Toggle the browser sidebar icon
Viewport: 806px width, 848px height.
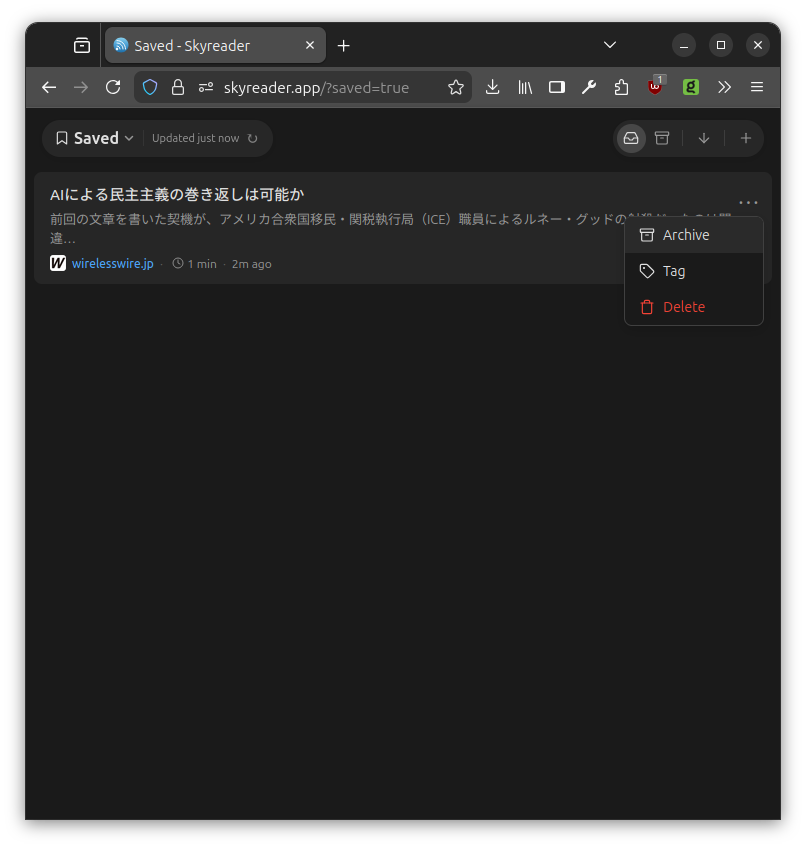point(557,87)
